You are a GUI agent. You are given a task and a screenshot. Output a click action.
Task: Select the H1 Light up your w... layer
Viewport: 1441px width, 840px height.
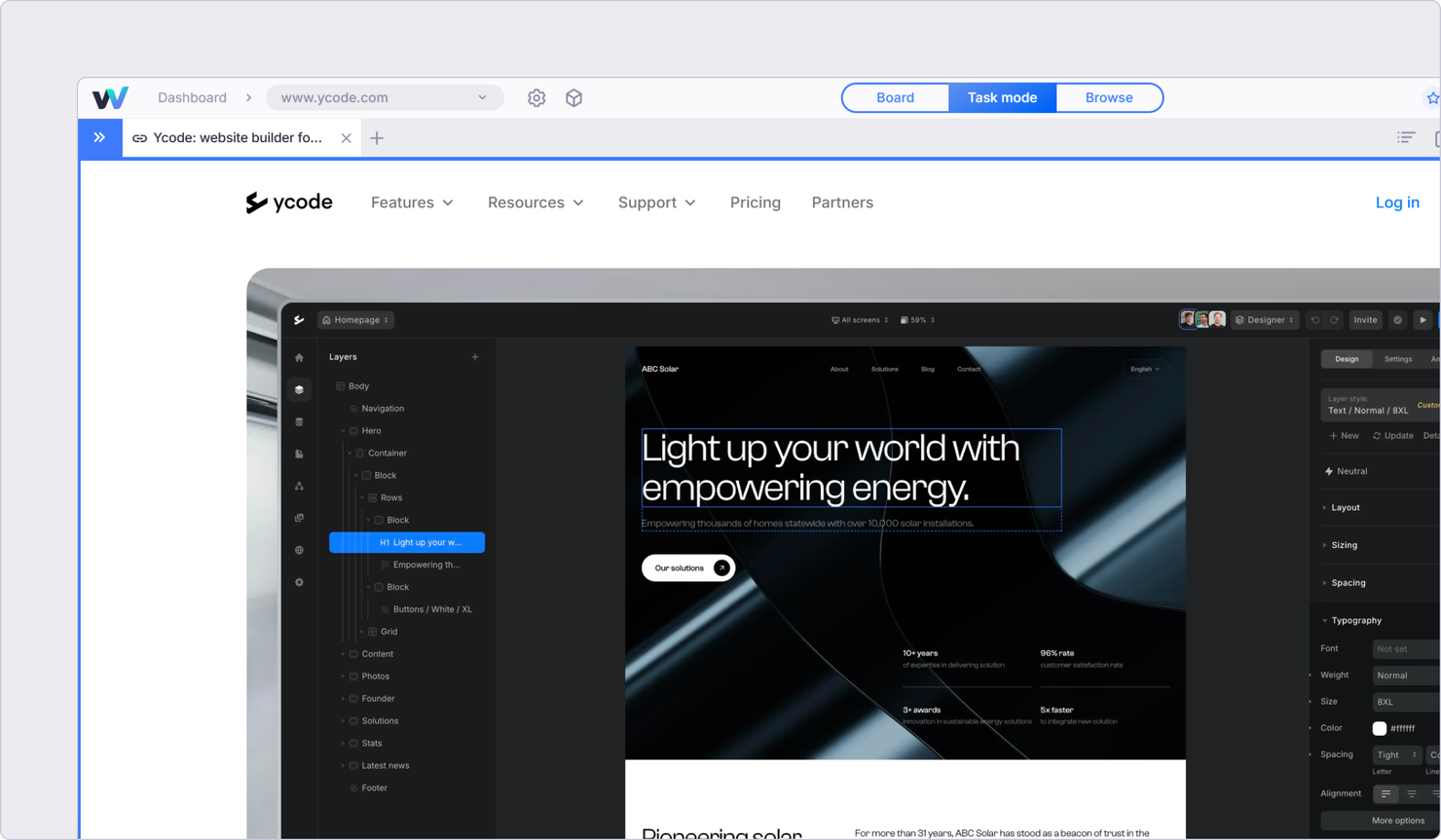tap(407, 542)
